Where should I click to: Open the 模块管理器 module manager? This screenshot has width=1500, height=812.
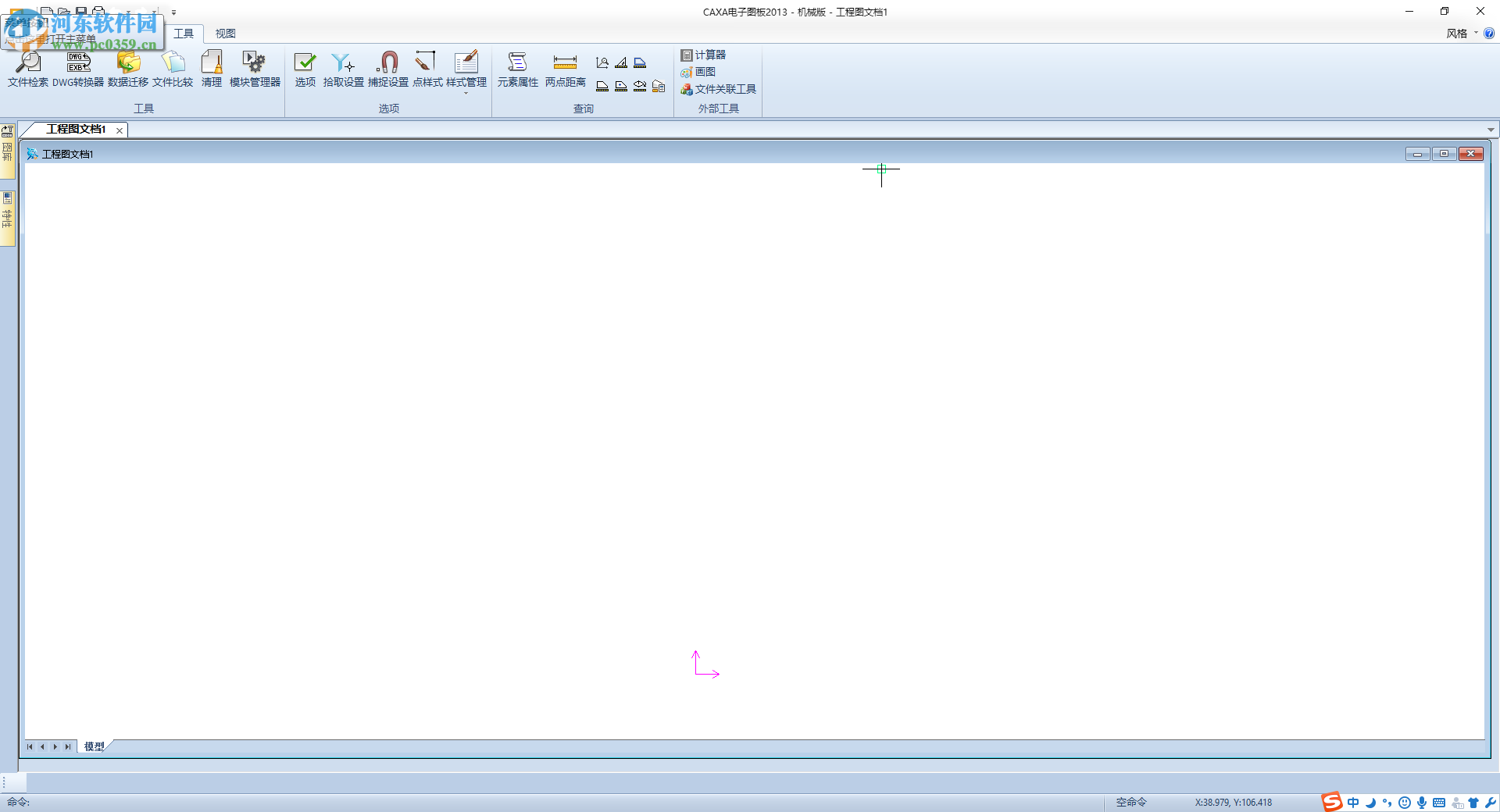255,69
